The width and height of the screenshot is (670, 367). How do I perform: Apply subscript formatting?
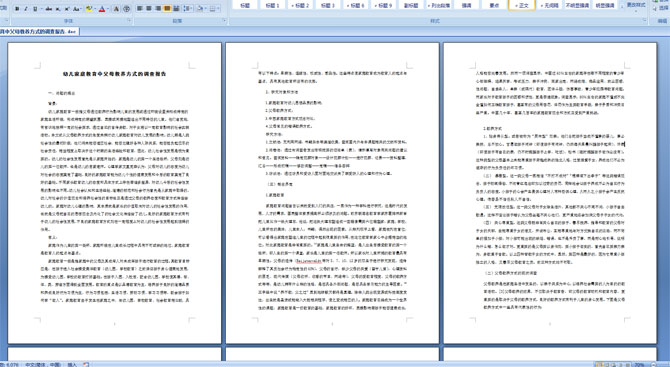[x=58, y=9]
